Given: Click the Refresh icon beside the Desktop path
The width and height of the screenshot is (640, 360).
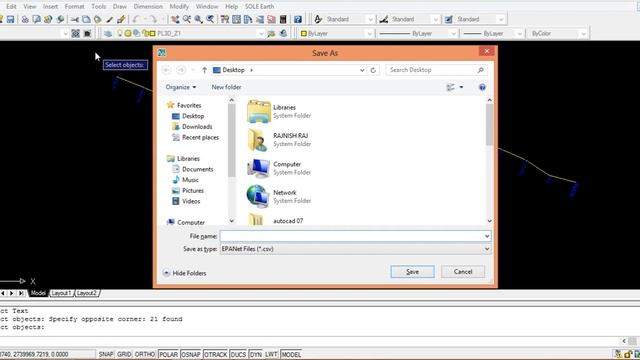Looking at the screenshot, I should pos(373,70).
